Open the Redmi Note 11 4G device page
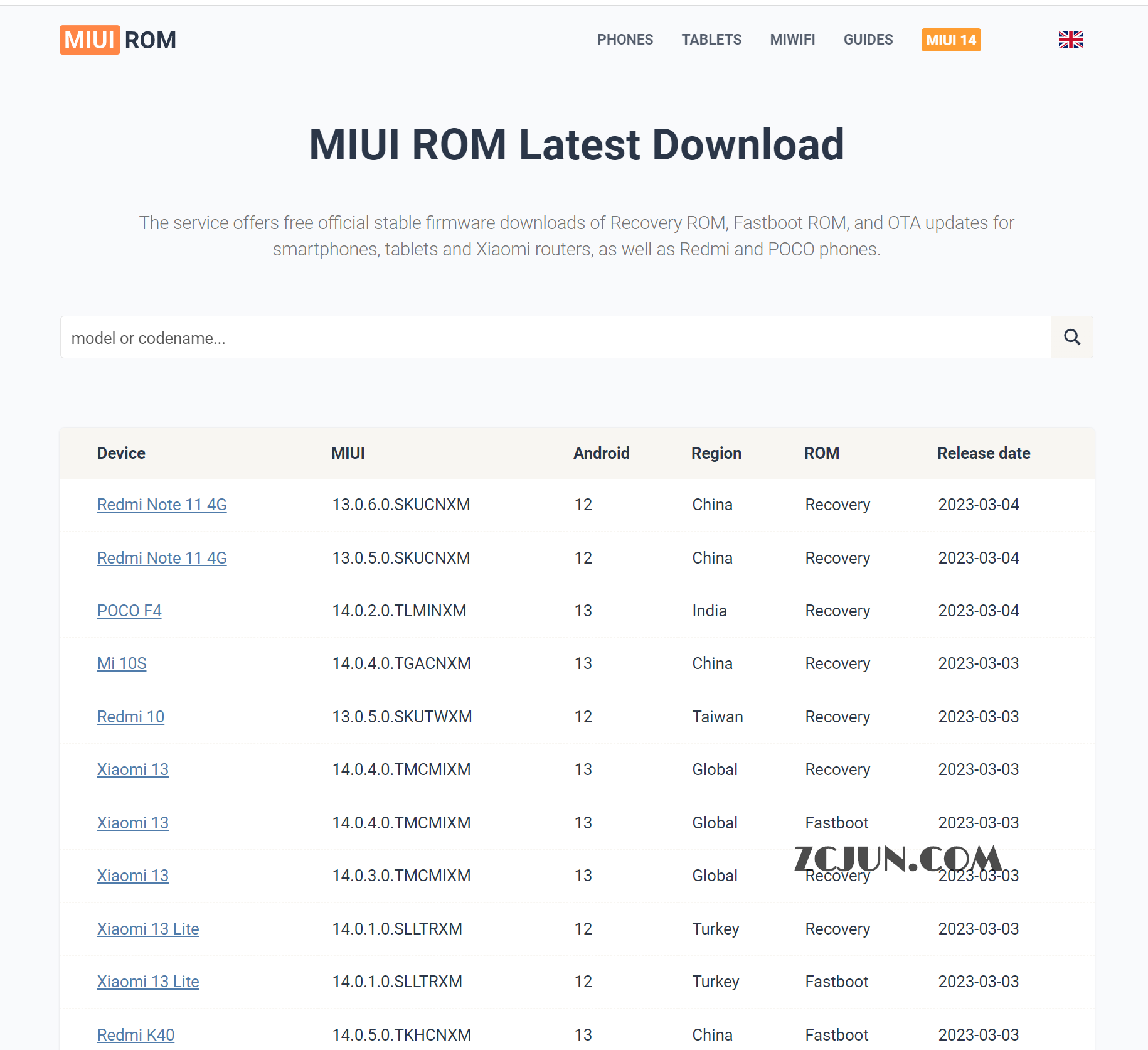Viewport: 1148px width, 1050px height. (161, 505)
